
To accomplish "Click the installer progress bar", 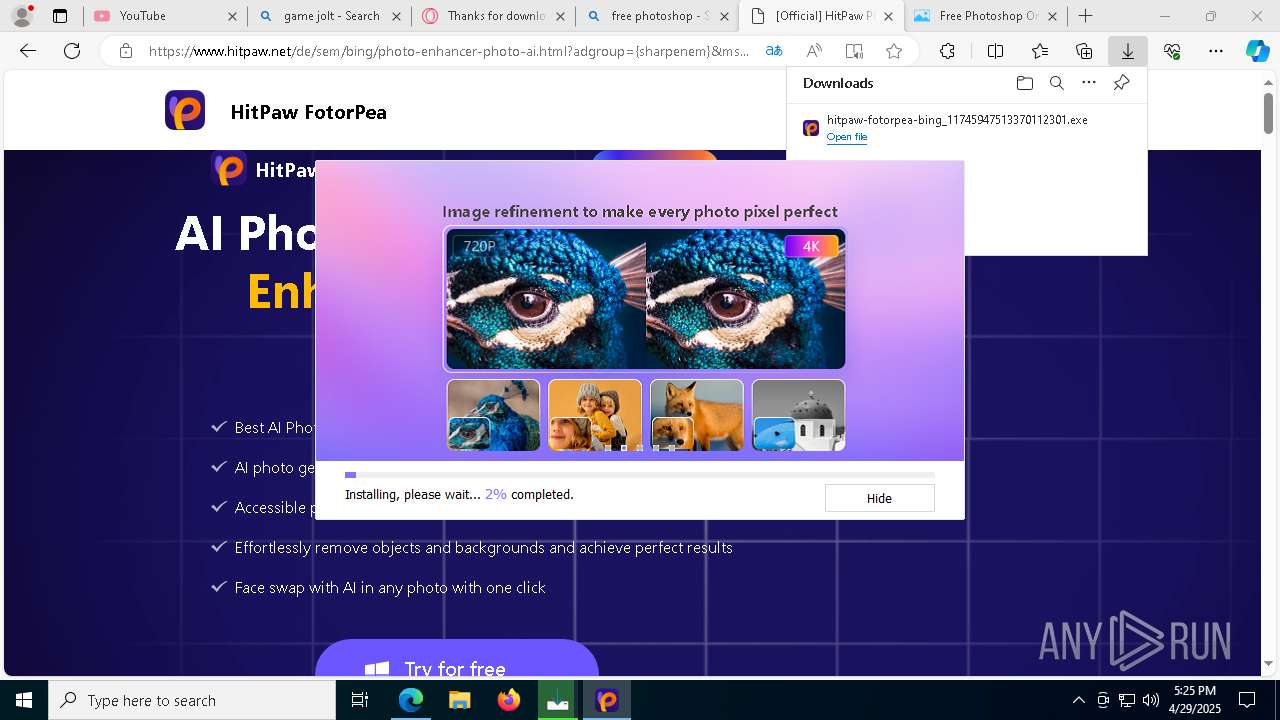I will click(640, 475).
